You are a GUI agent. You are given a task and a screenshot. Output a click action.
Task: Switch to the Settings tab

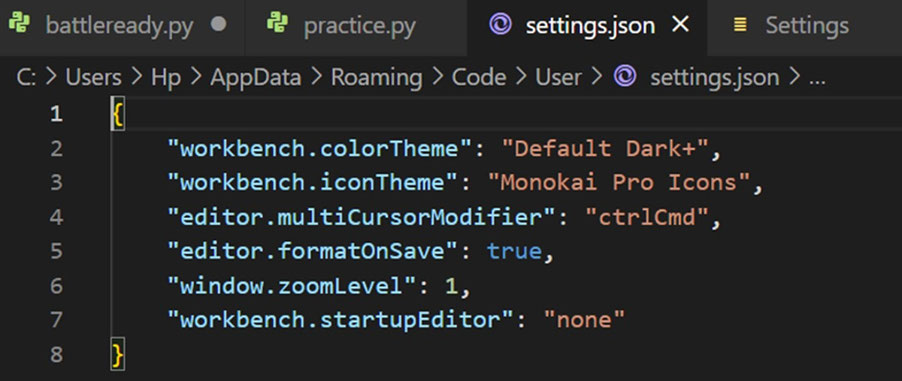tap(804, 26)
